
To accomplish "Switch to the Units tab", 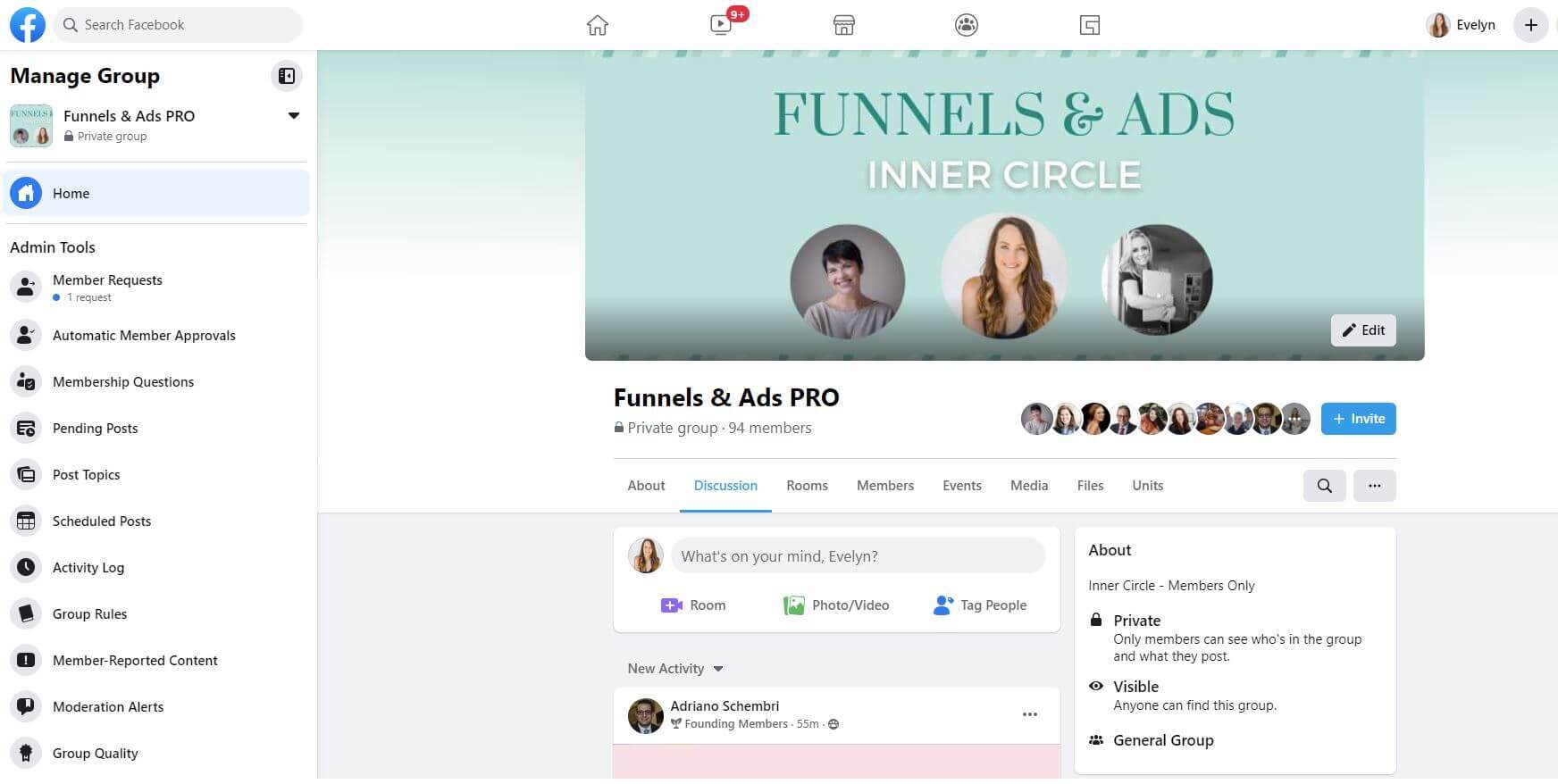I will coord(1148,486).
